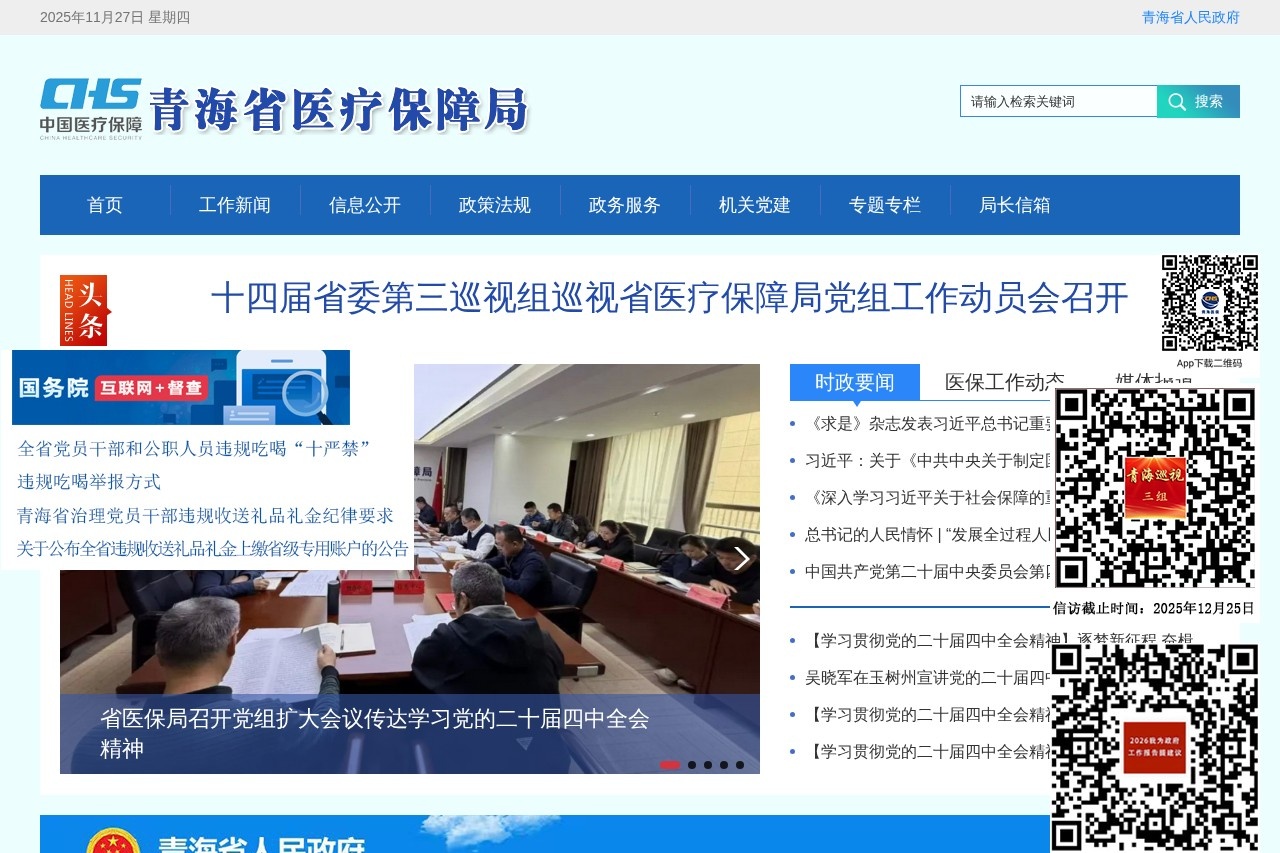Open the 局长信箱 section
The image size is (1280, 853).
[x=1015, y=205]
